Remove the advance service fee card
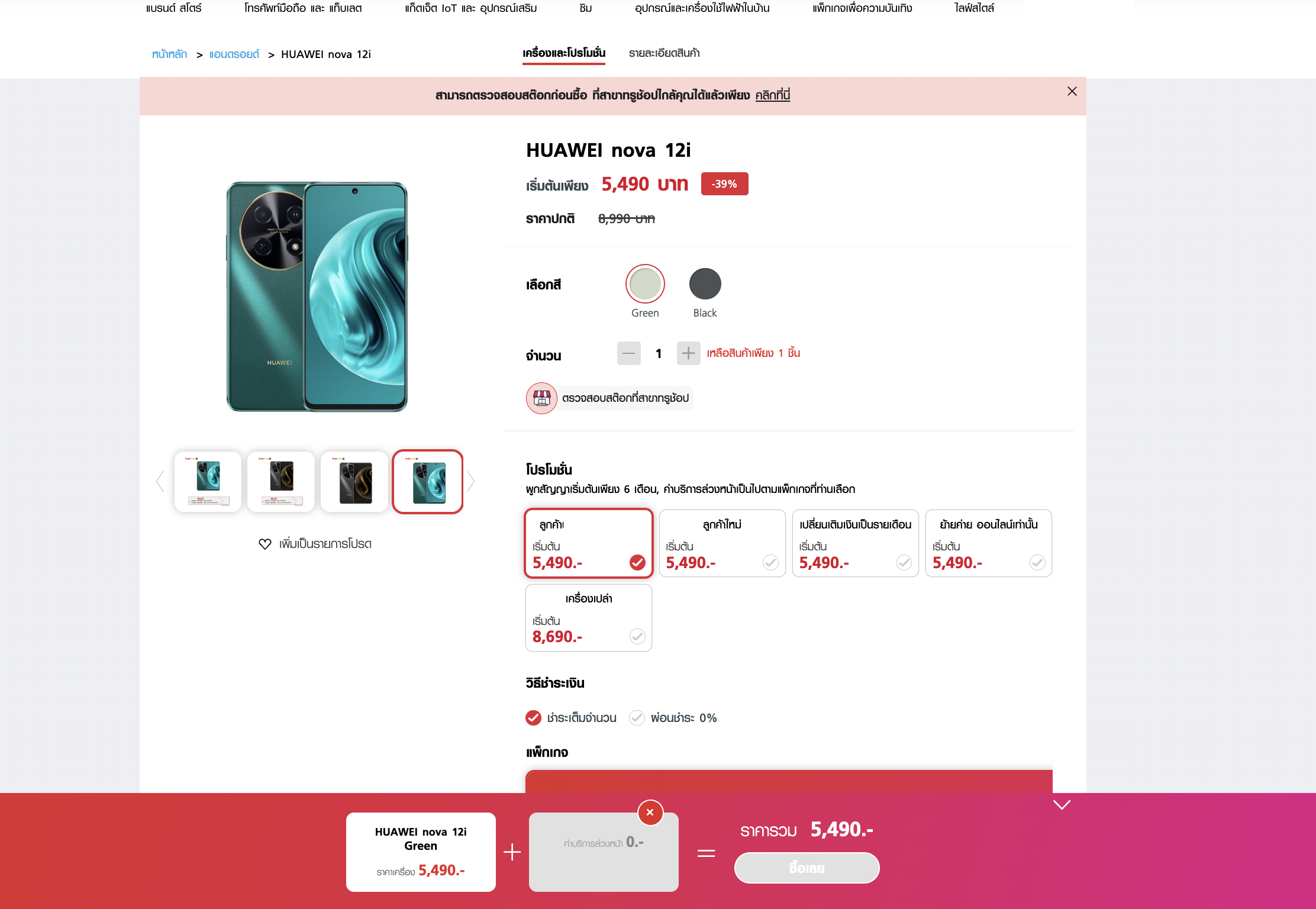Viewport: 1316px width, 909px height. coord(650,813)
